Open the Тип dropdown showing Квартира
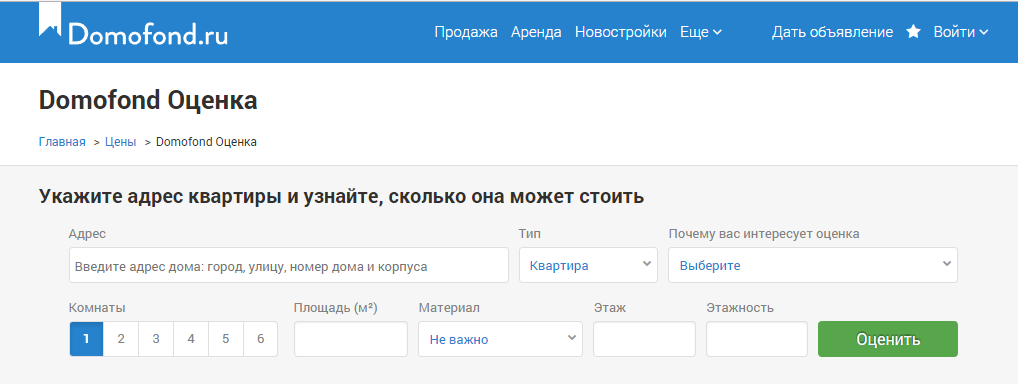Viewport: 1018px width, 384px height. point(588,265)
